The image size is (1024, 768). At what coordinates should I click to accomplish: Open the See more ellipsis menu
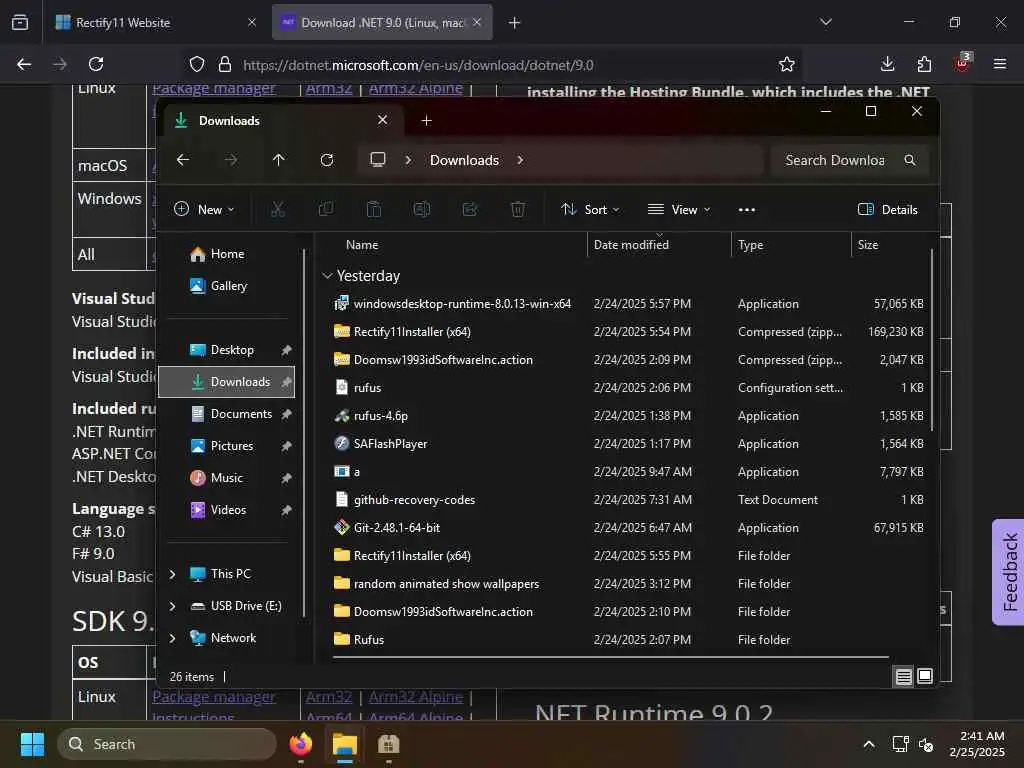click(x=746, y=210)
